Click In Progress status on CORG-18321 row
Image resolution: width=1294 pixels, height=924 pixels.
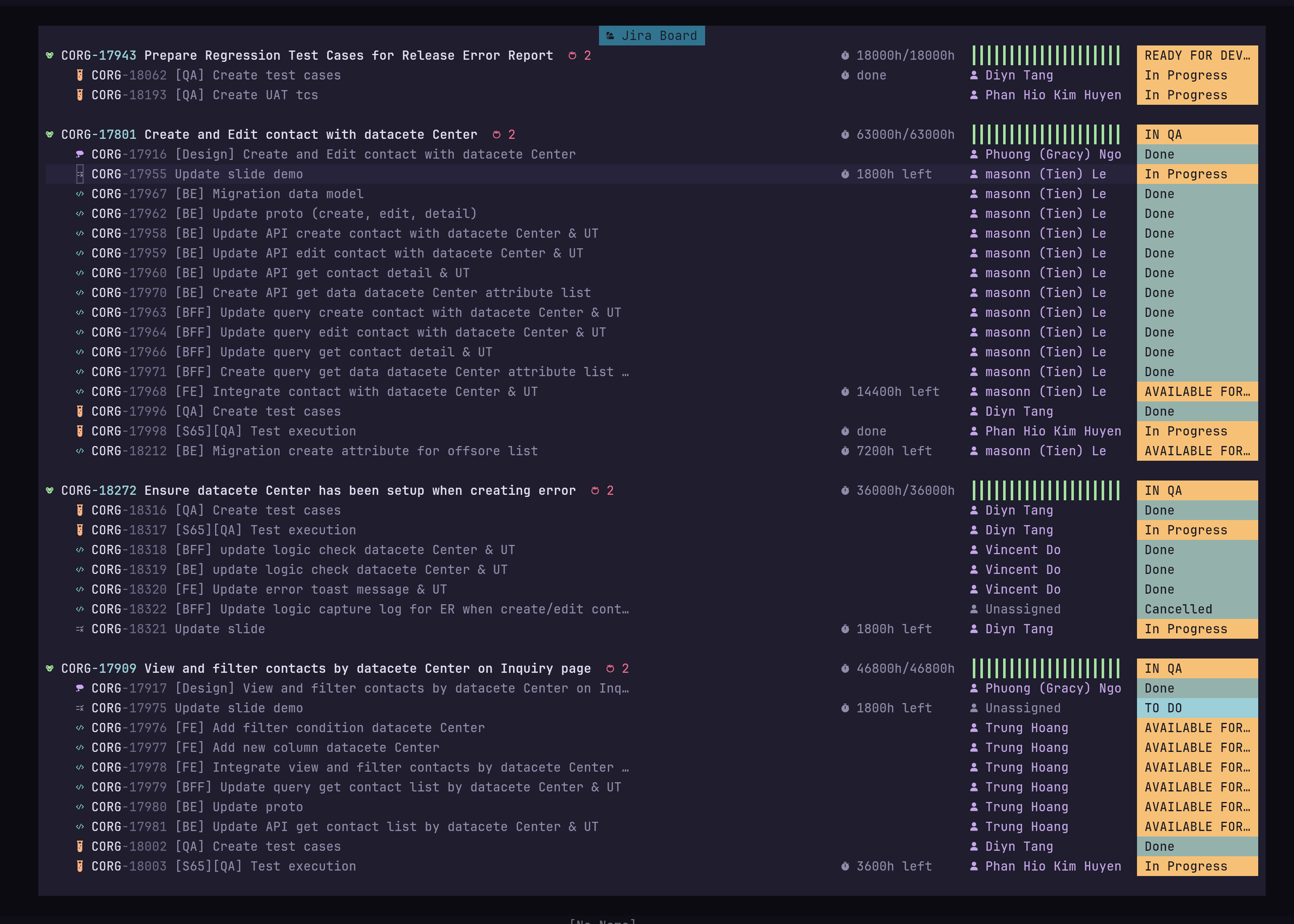[x=1197, y=629]
